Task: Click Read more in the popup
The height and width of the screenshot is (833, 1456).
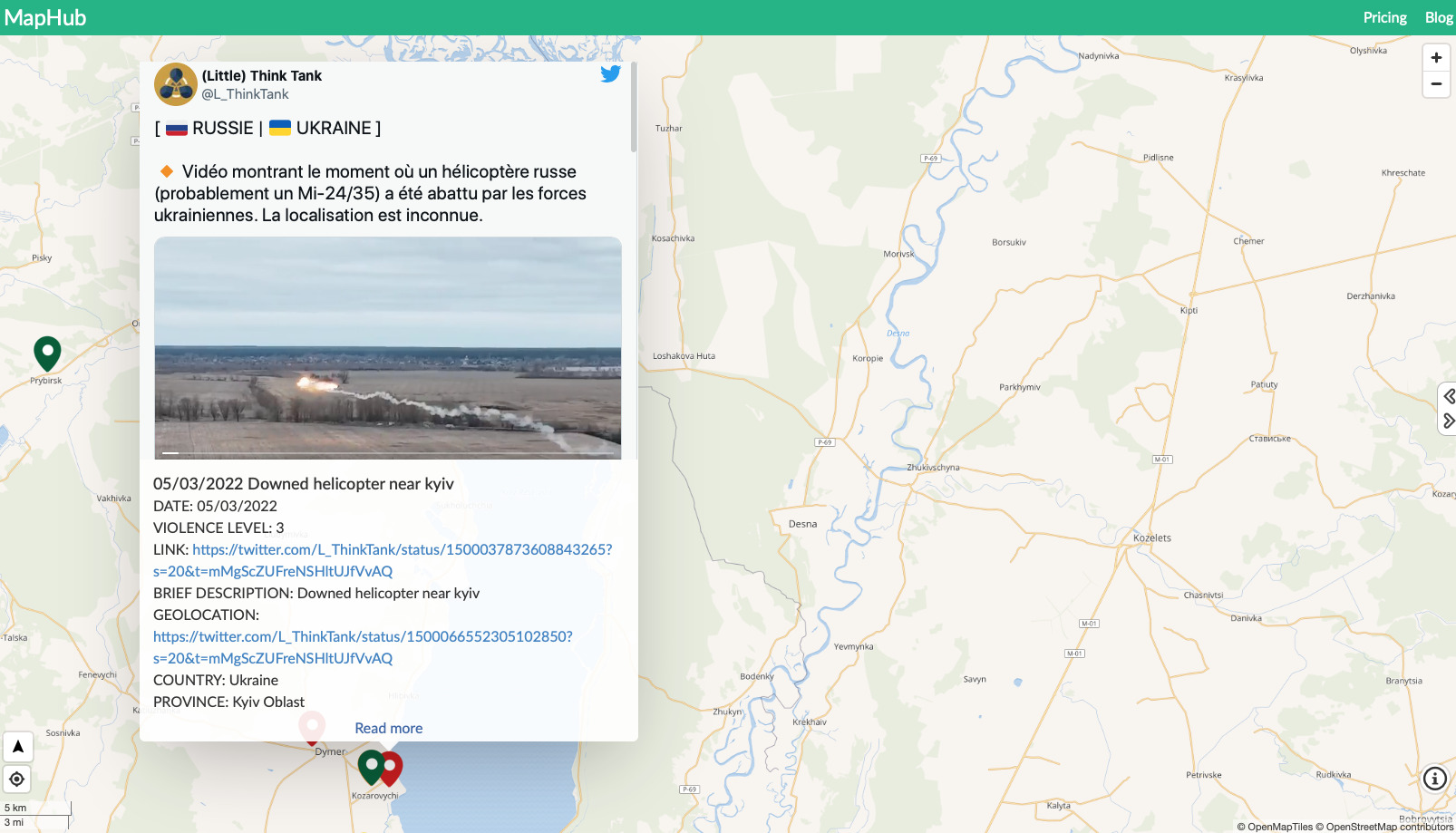Action: (388, 728)
